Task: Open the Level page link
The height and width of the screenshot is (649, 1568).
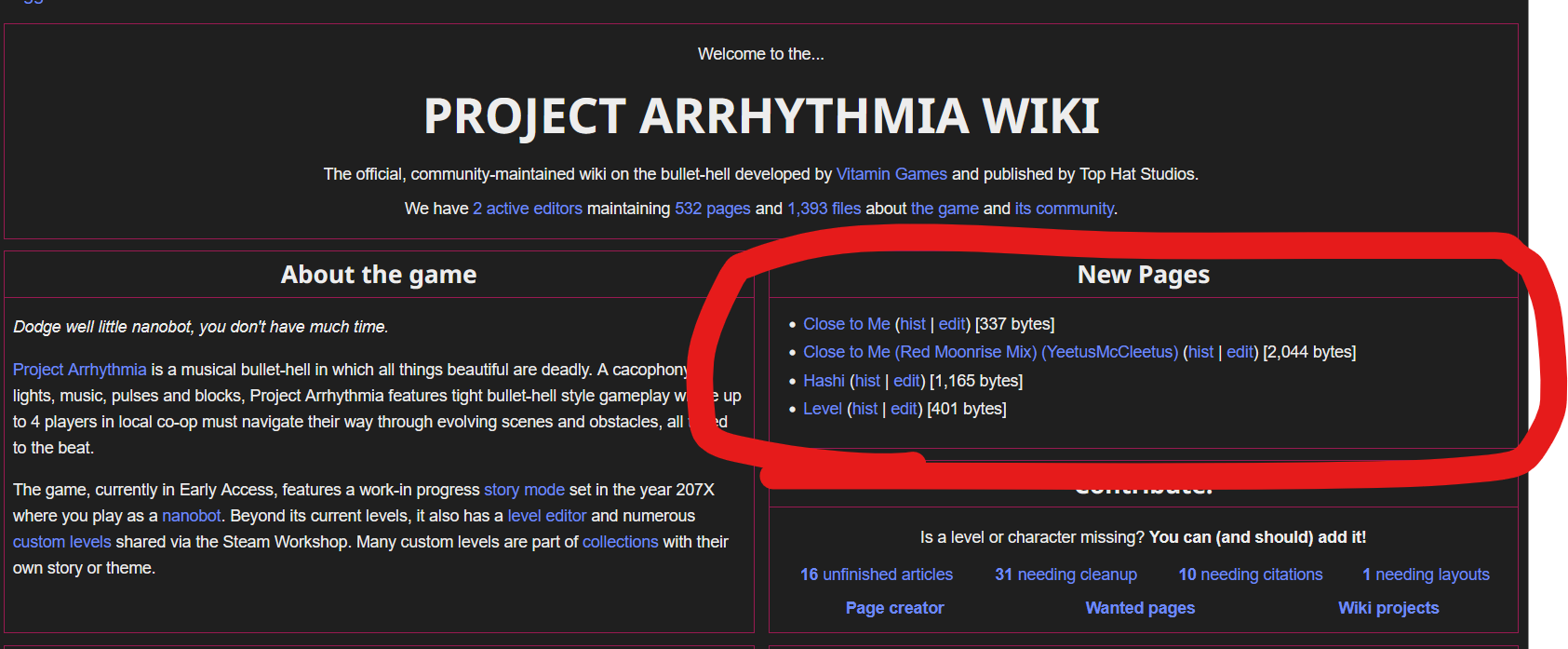Action: [822, 409]
